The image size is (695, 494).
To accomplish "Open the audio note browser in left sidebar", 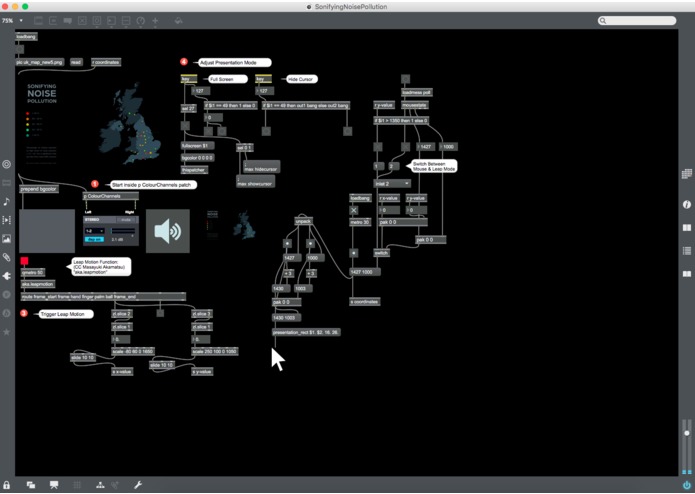I will [x=7, y=202].
